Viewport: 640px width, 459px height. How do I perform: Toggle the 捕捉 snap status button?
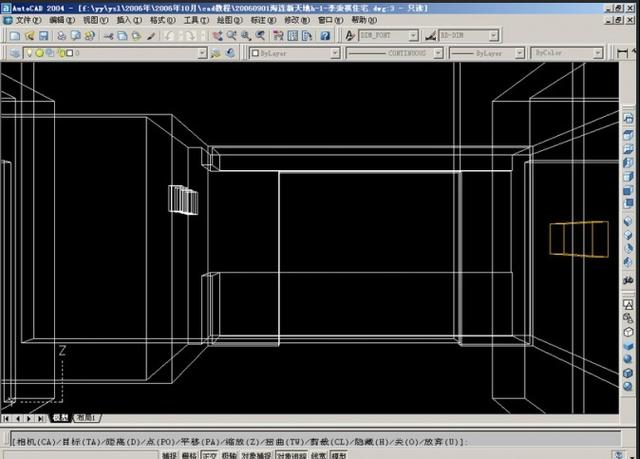click(x=169, y=455)
